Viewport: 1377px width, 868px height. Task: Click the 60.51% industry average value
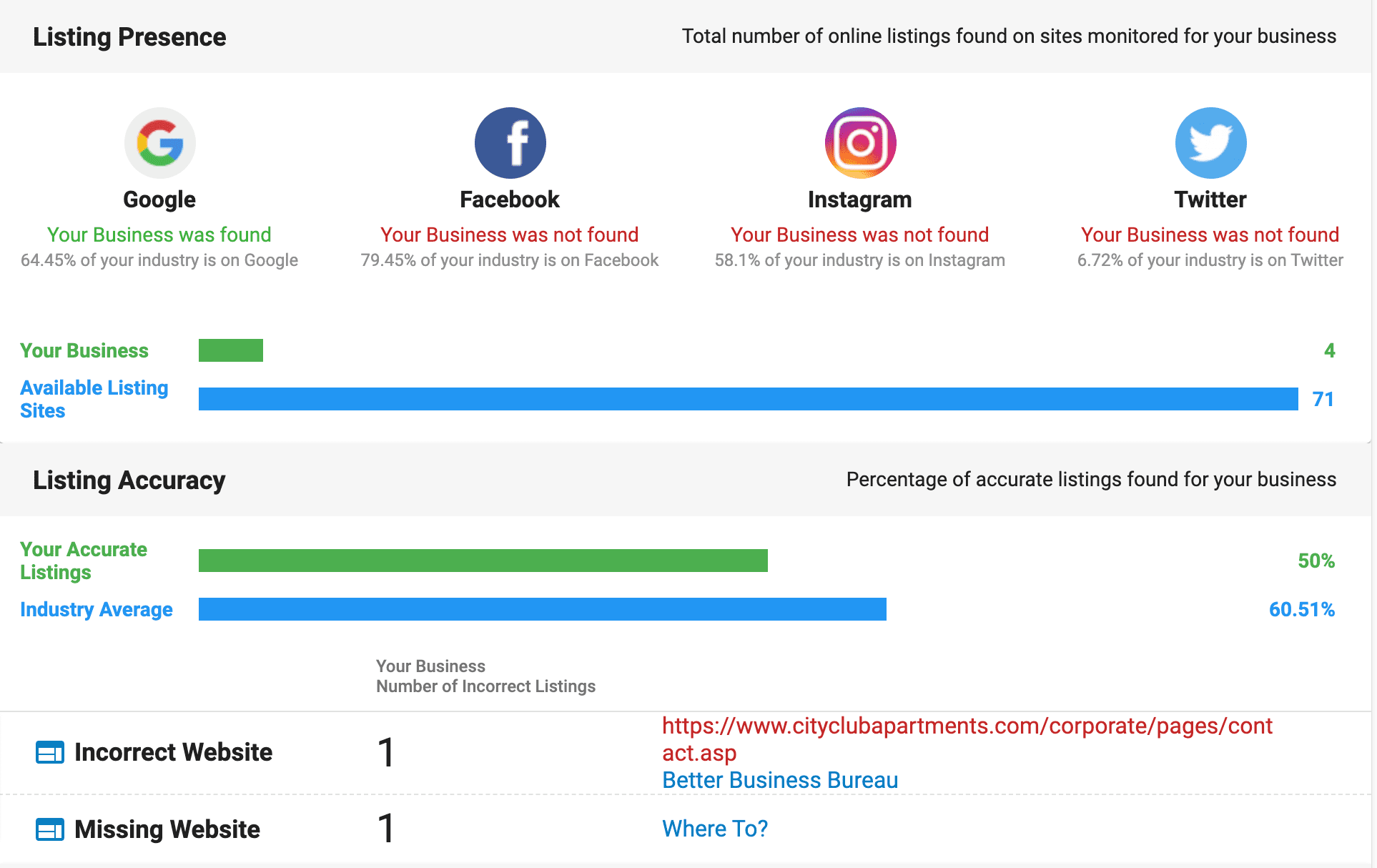click(x=1301, y=609)
